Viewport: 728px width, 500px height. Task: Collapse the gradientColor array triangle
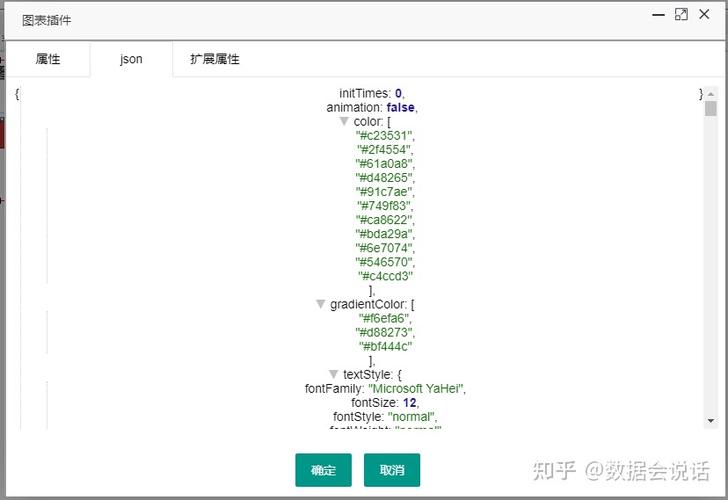point(320,304)
